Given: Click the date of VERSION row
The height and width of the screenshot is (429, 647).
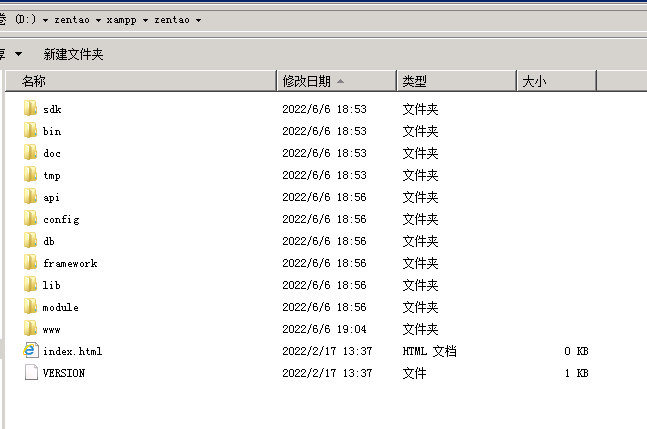Looking at the screenshot, I should point(327,373).
